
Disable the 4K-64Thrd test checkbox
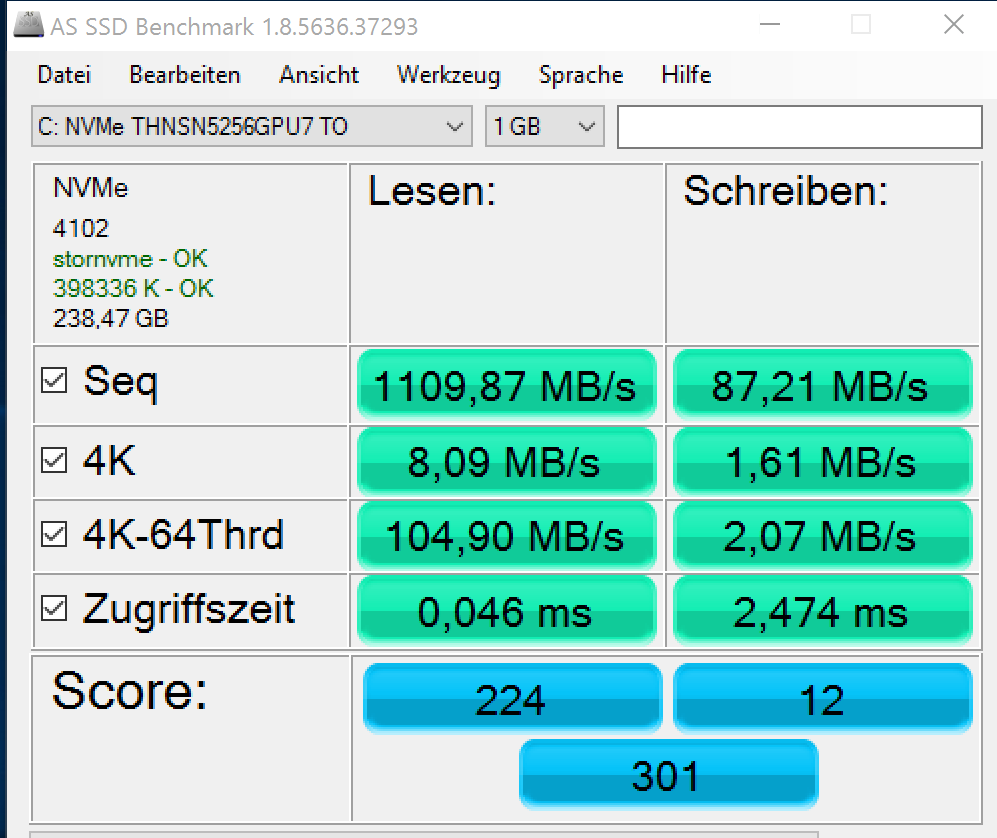pyautogui.click(x=54, y=534)
